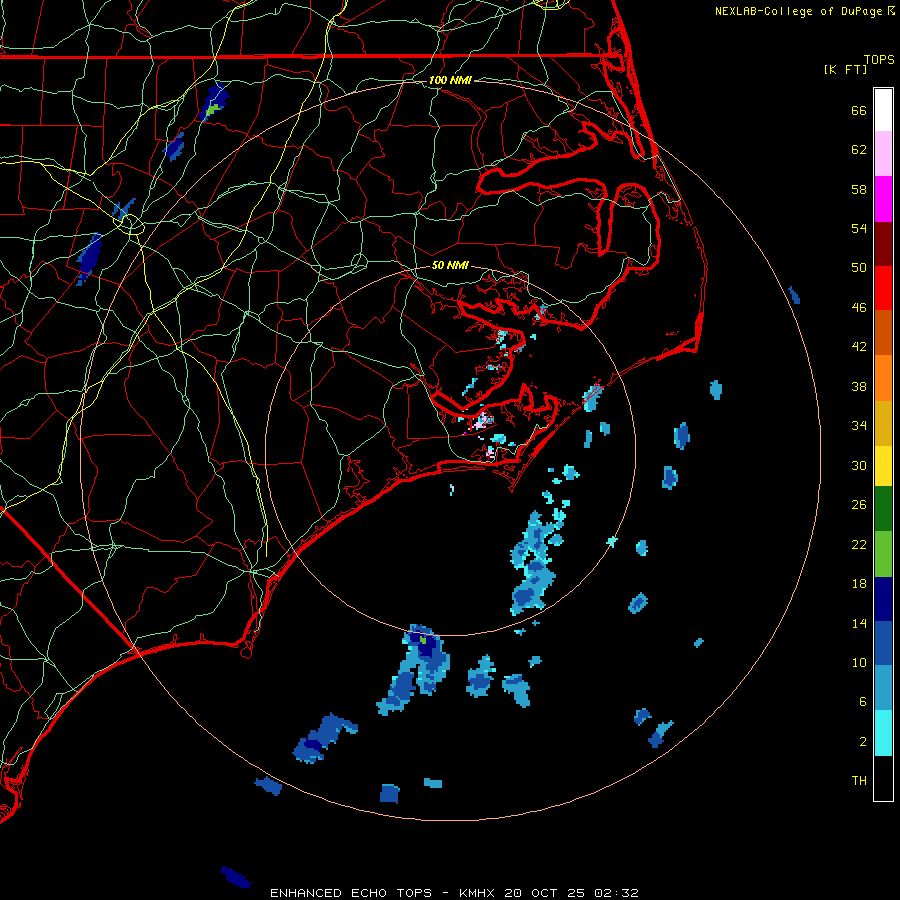Click the legend value 2
Image resolution: width=900 pixels, height=900 pixels.
[863, 742]
